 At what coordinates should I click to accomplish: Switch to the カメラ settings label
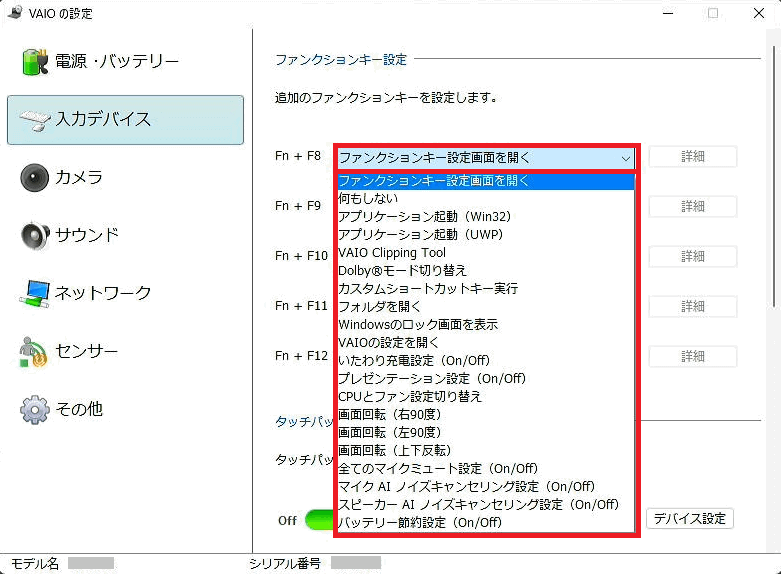79,177
